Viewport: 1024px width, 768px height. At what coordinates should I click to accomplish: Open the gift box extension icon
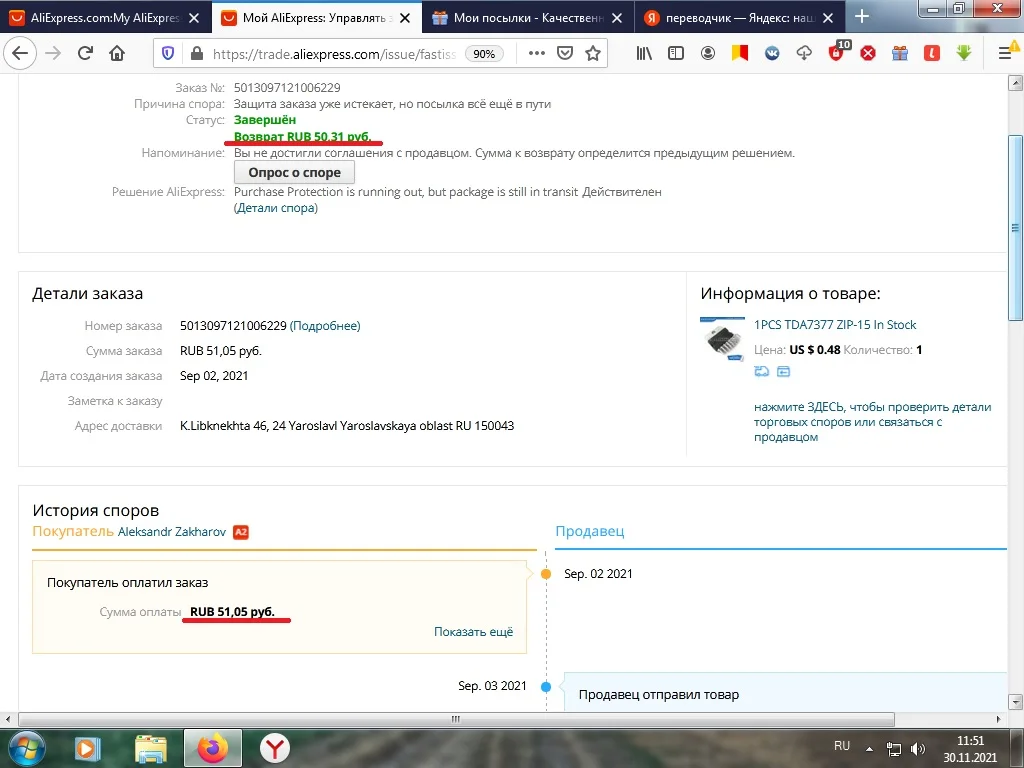coord(900,54)
